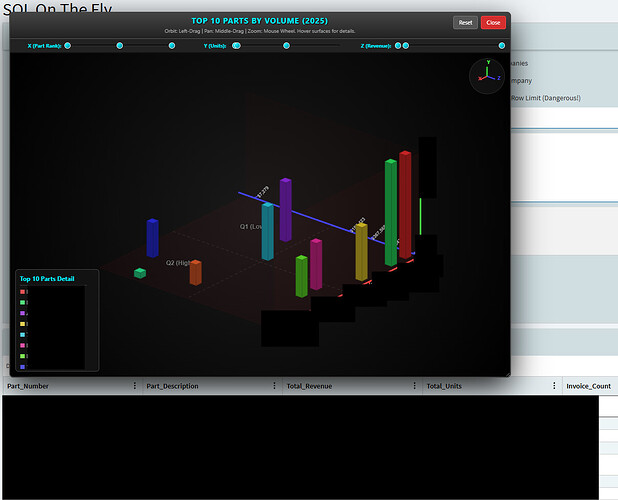The height and width of the screenshot is (500, 618).
Task: Click pink legend swatch in Parts Detail
Action: 22,345
